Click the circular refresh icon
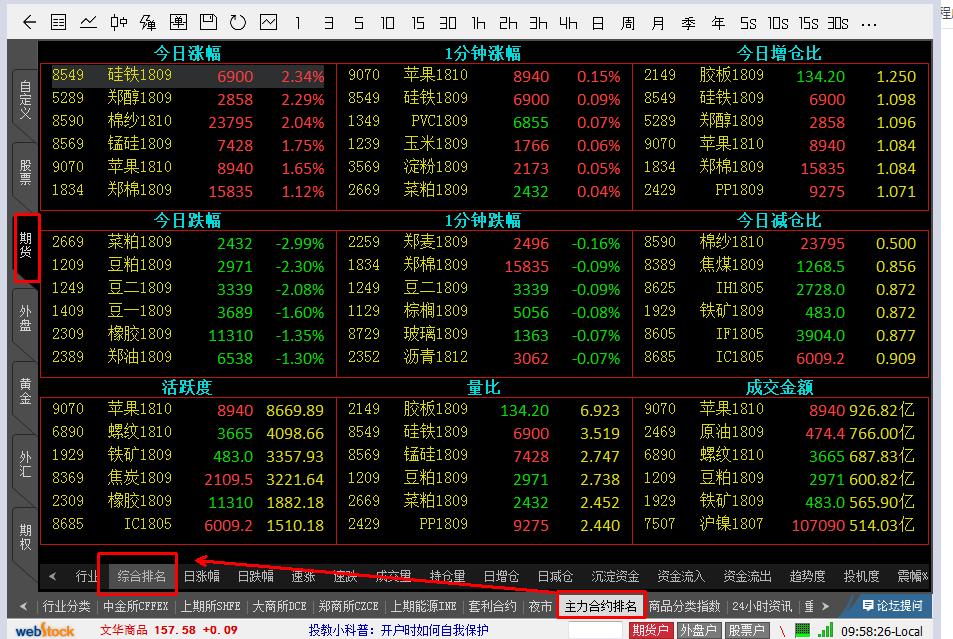The height and width of the screenshot is (639, 953). click(x=238, y=22)
